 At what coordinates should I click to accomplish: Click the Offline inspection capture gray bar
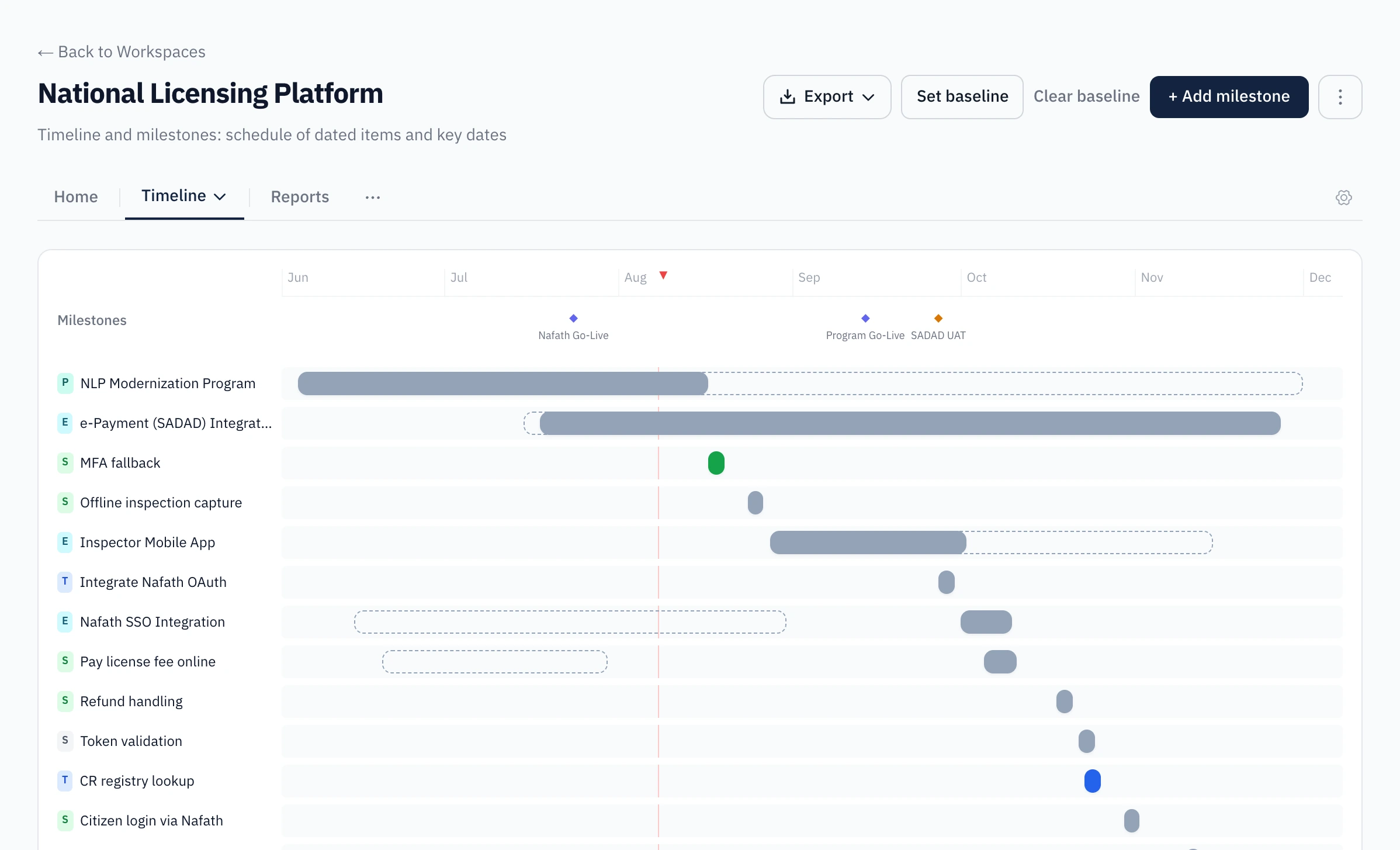[x=756, y=503]
